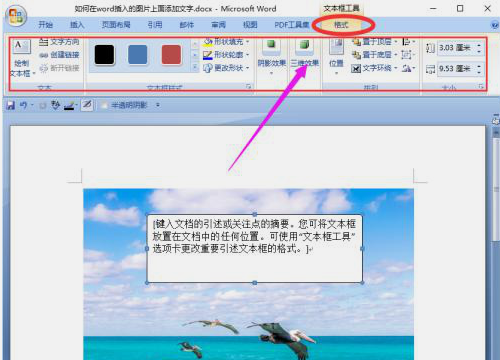The height and width of the screenshot is (360, 500).
Task: Click the Text Direction (文字方向) icon
Action: pyautogui.click(x=43, y=42)
